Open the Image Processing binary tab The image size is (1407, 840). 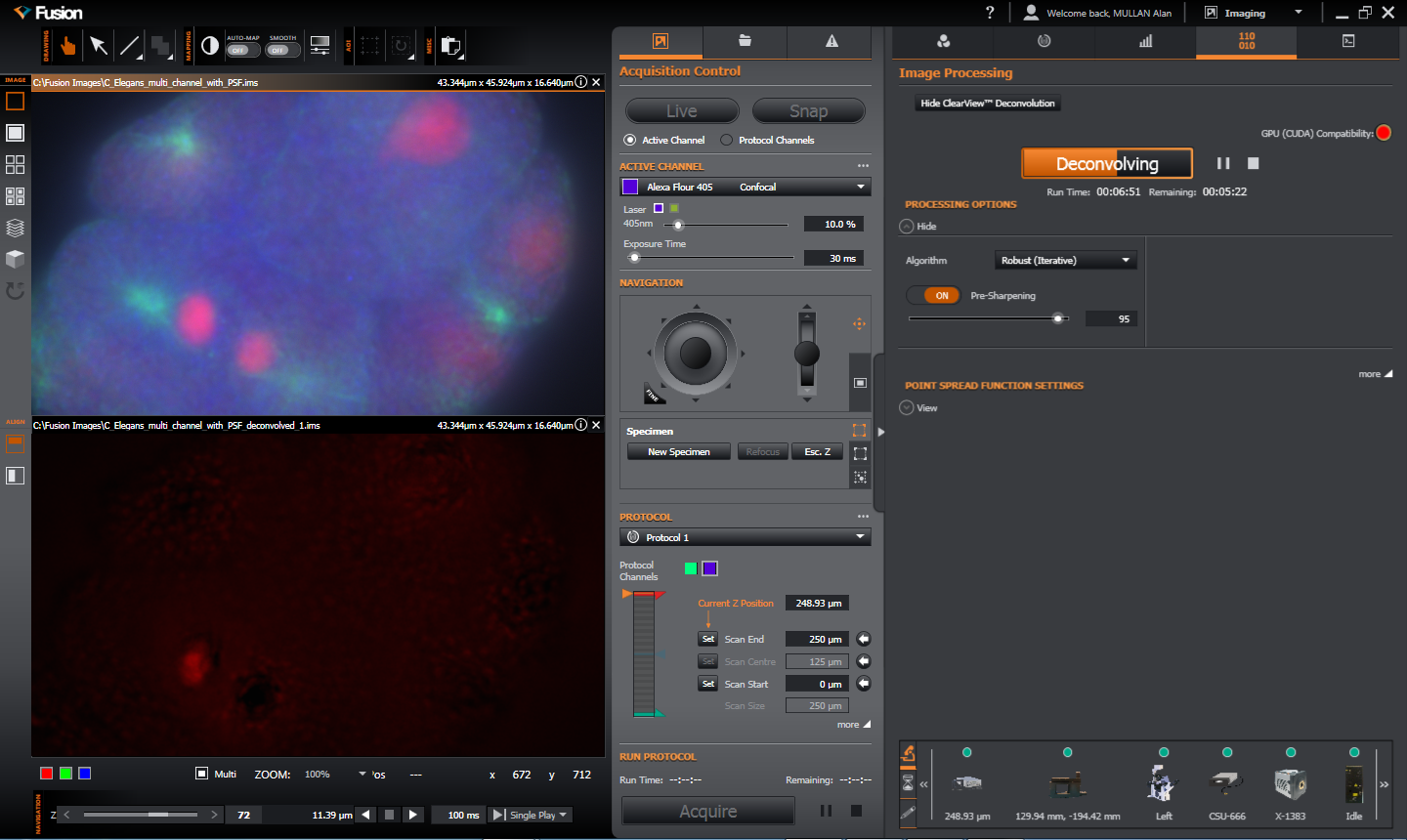(x=1246, y=41)
